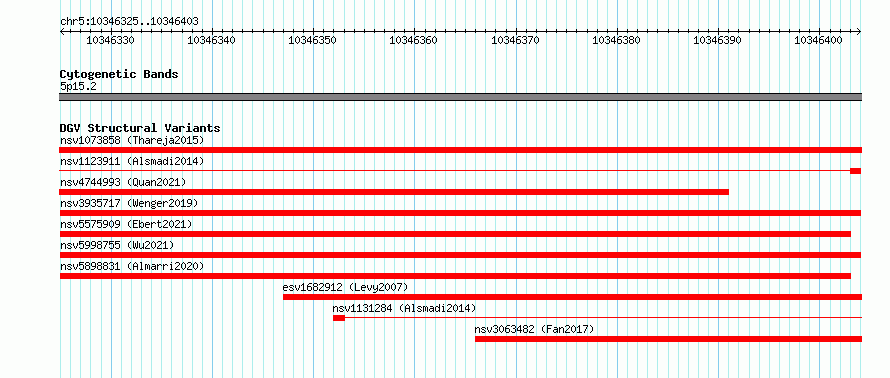Open the nsv1123911 (Alsmadi2014) variant label
The height and width of the screenshot is (378, 890).
pyautogui.click(x=132, y=161)
